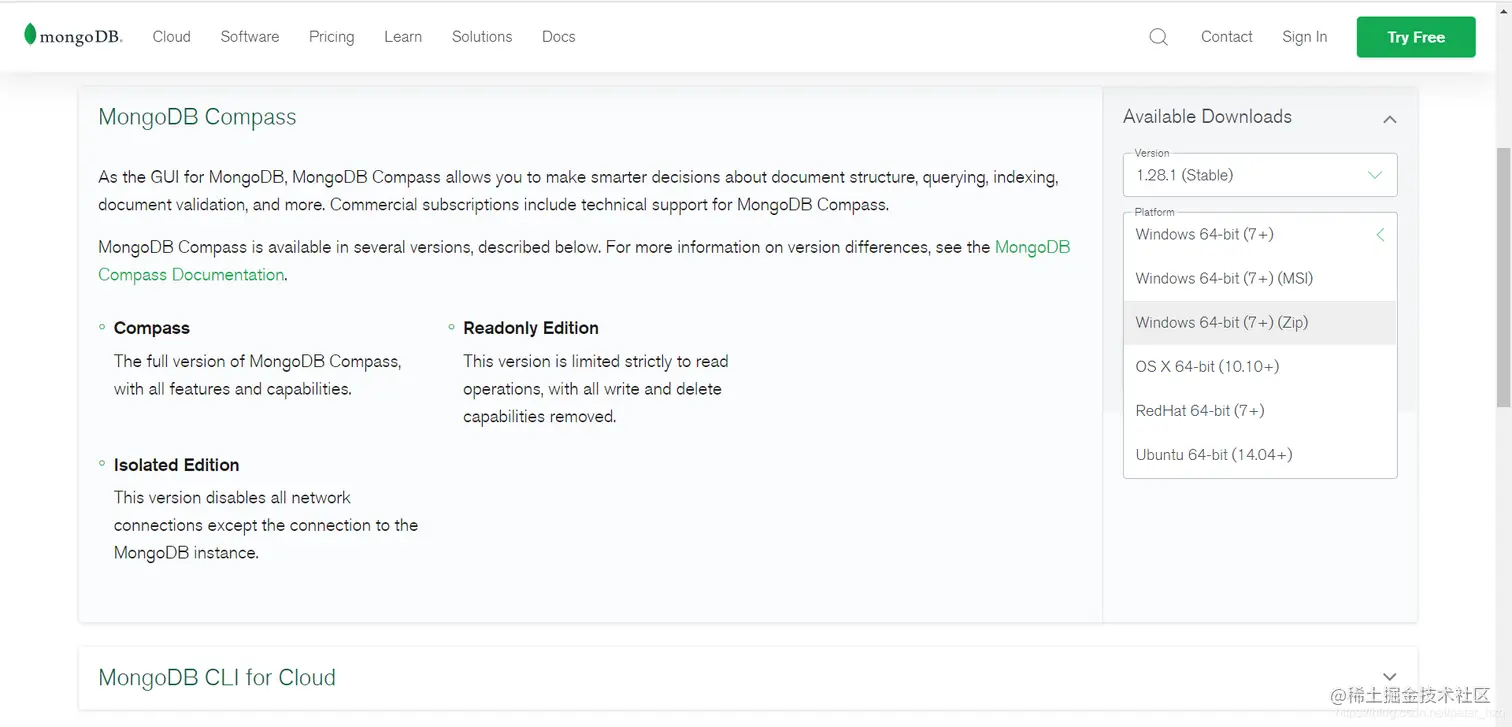The image size is (1512, 727).
Task: Select Windows 64-bit (7+) platform option
Action: 1260,235
